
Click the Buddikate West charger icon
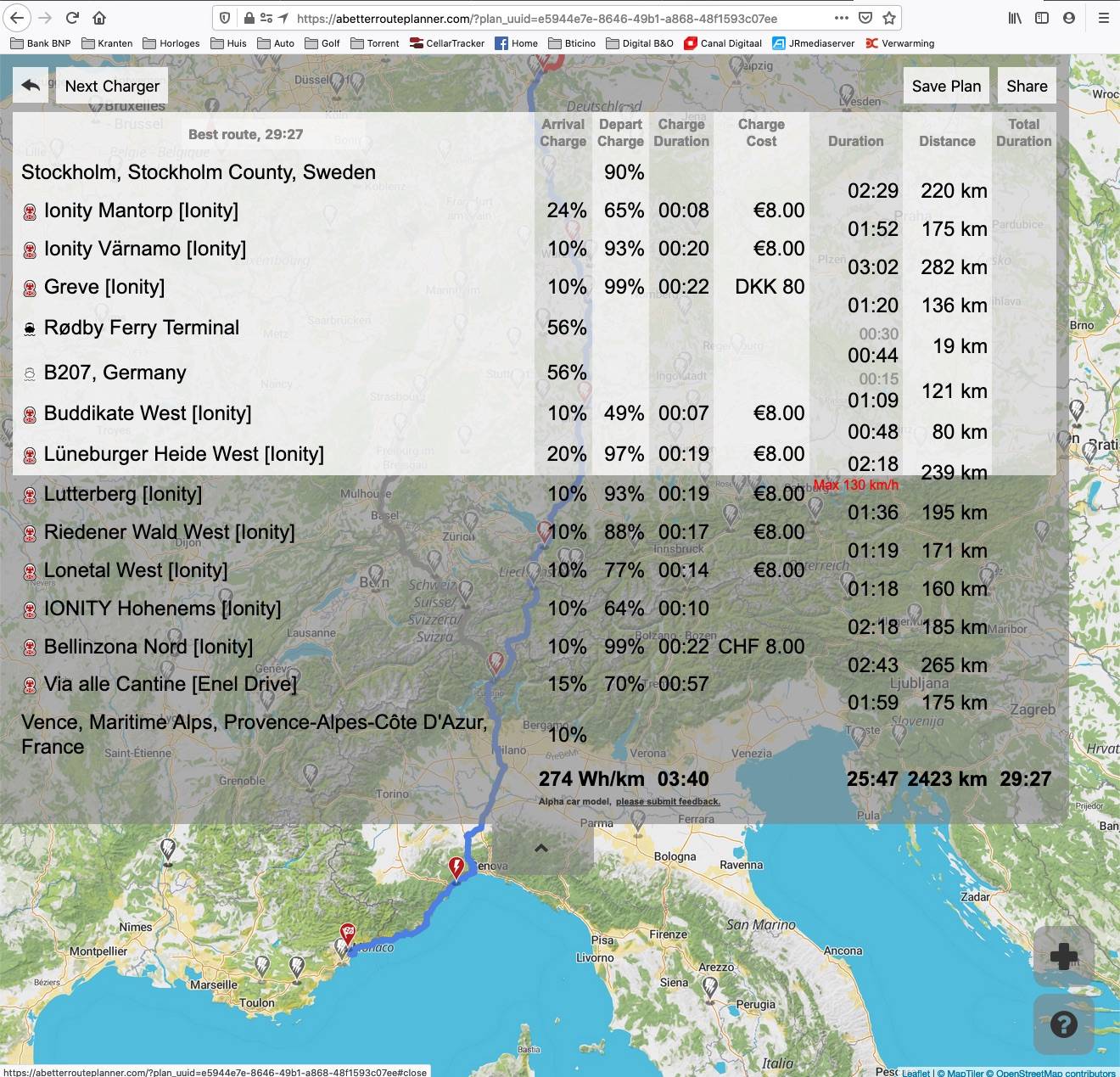click(30, 415)
